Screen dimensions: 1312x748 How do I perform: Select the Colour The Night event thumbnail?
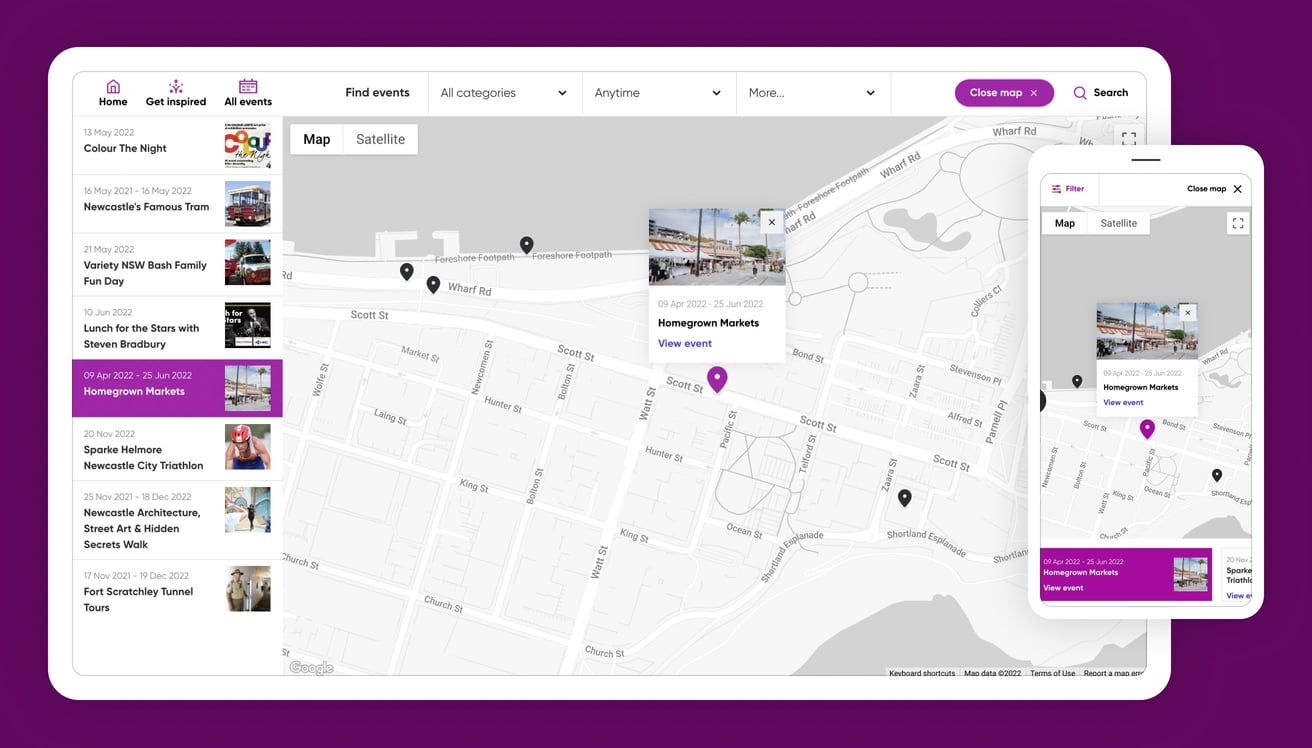pos(247,145)
